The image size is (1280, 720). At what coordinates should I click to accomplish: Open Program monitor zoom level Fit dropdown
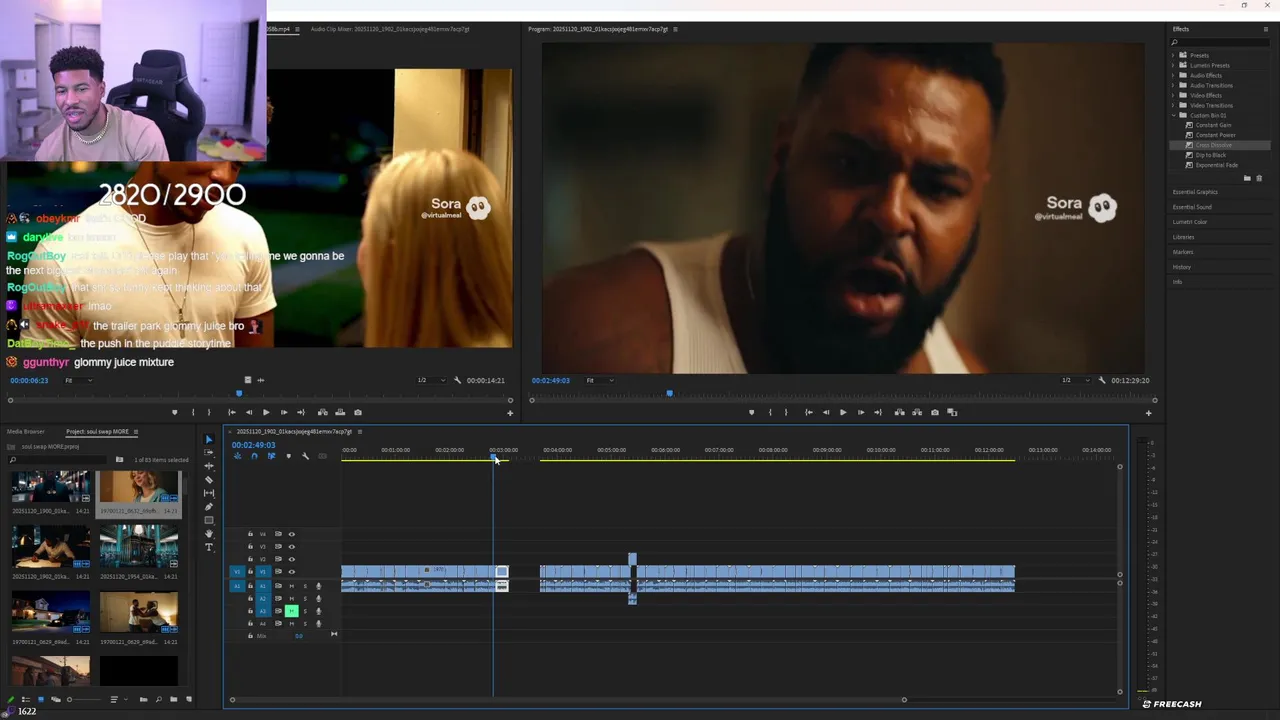coord(599,380)
